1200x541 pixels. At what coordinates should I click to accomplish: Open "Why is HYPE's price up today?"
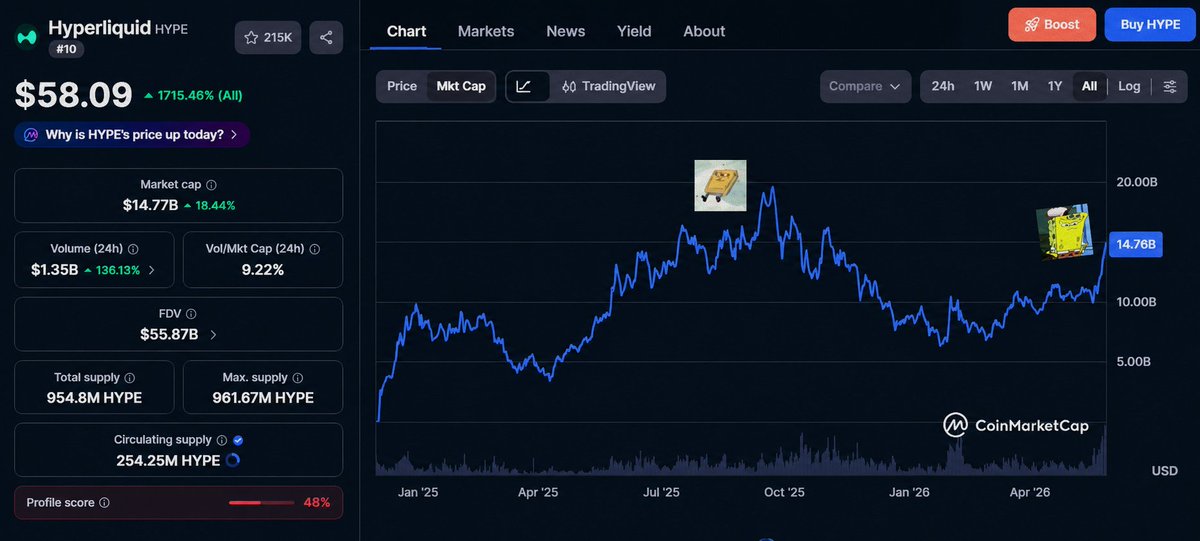[132, 134]
